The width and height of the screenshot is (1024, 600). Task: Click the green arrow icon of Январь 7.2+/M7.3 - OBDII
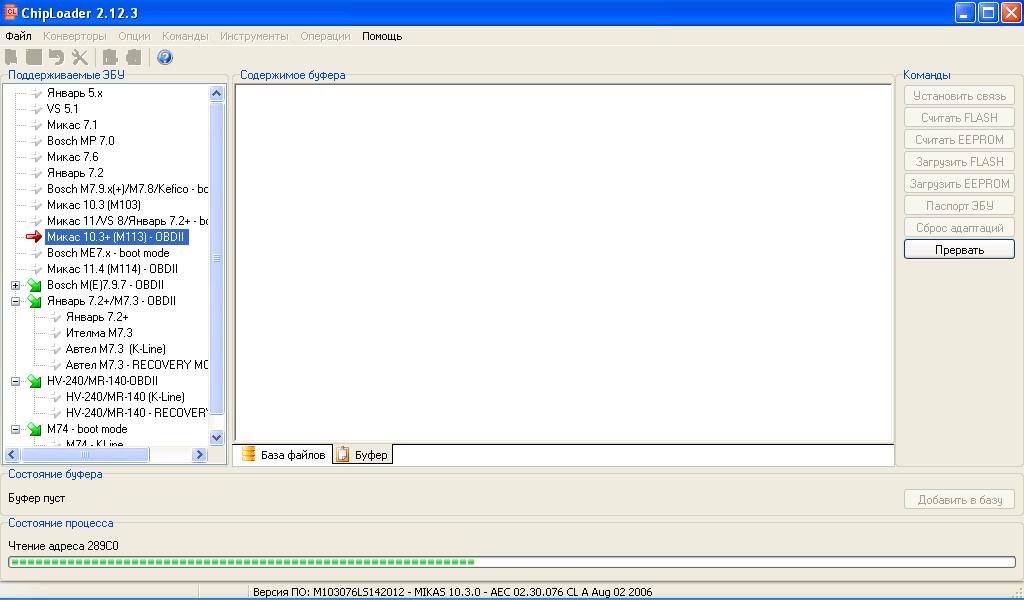click(35, 301)
